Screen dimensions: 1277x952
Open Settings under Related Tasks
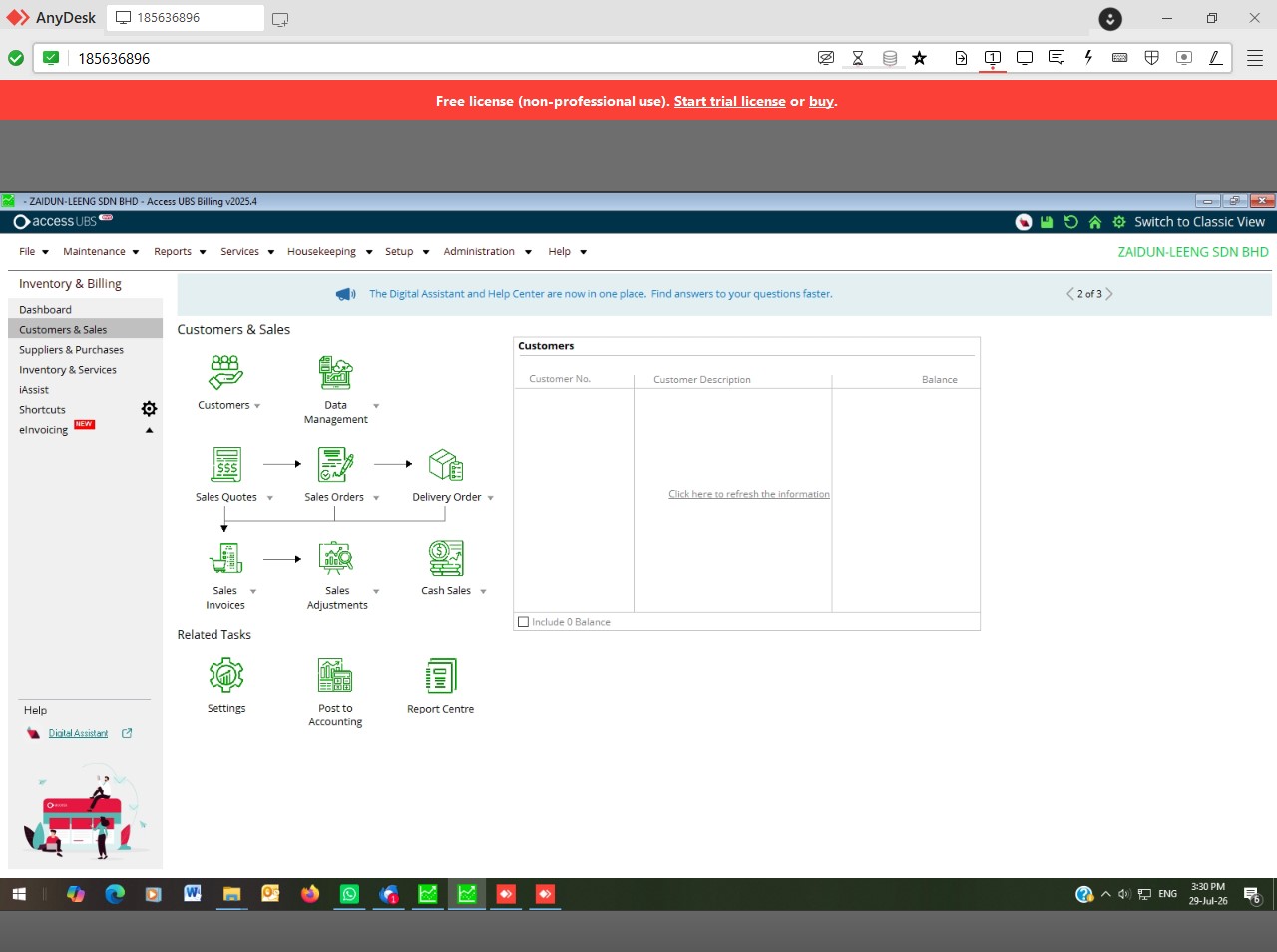(226, 675)
